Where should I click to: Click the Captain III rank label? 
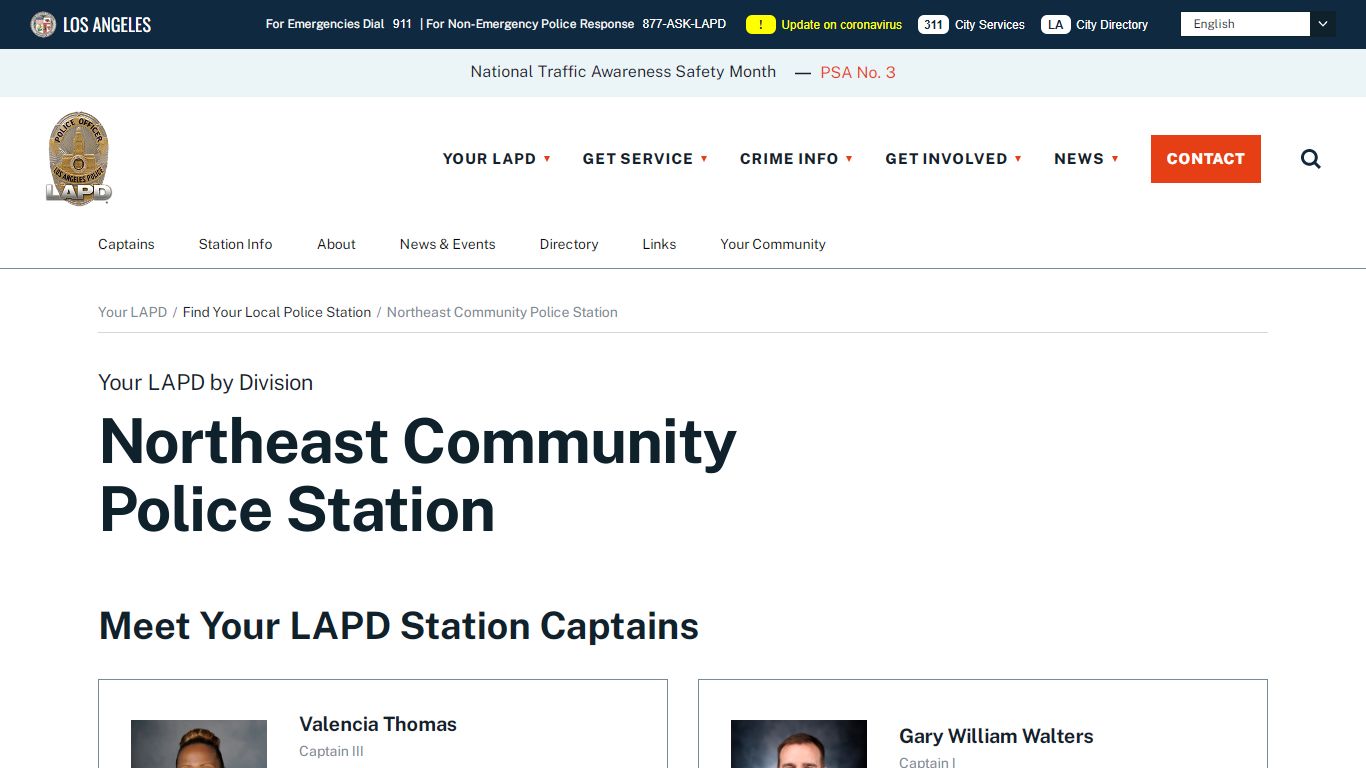coord(331,751)
